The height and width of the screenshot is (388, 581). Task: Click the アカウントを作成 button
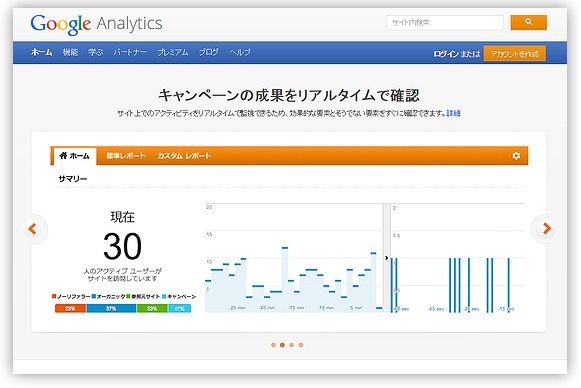click(x=515, y=54)
